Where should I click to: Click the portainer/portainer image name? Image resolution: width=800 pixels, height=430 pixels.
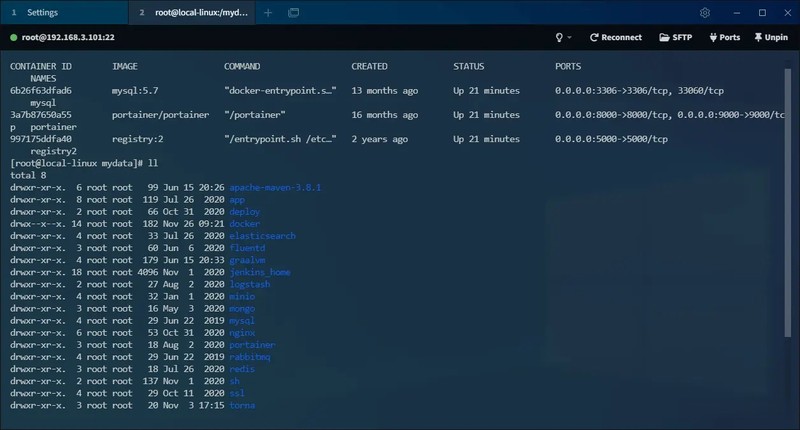click(x=160, y=115)
